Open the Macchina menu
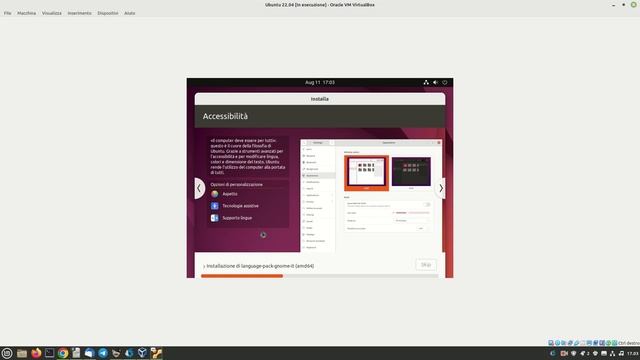The height and width of the screenshot is (360, 640). [x=27, y=13]
